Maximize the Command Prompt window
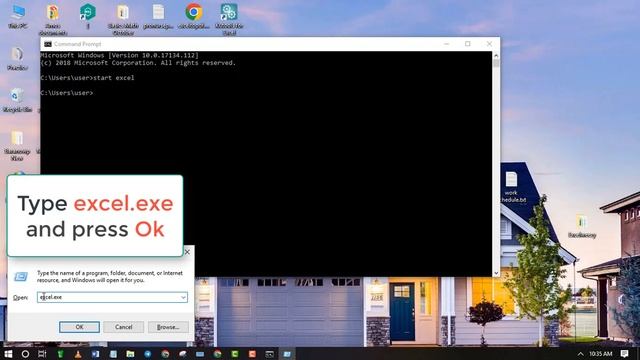Screen dimensions: 640x360 click(x=468, y=44)
